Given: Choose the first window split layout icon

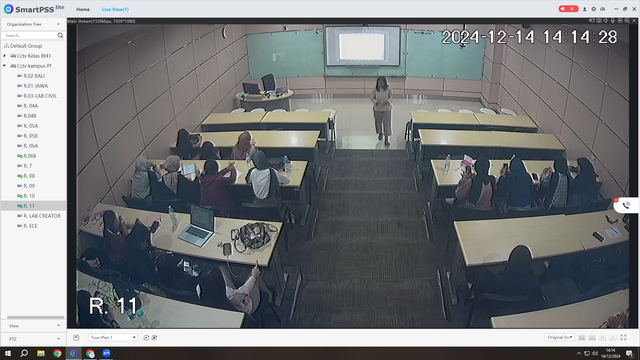Looking at the screenshot, I should pyautogui.click(x=582, y=338).
